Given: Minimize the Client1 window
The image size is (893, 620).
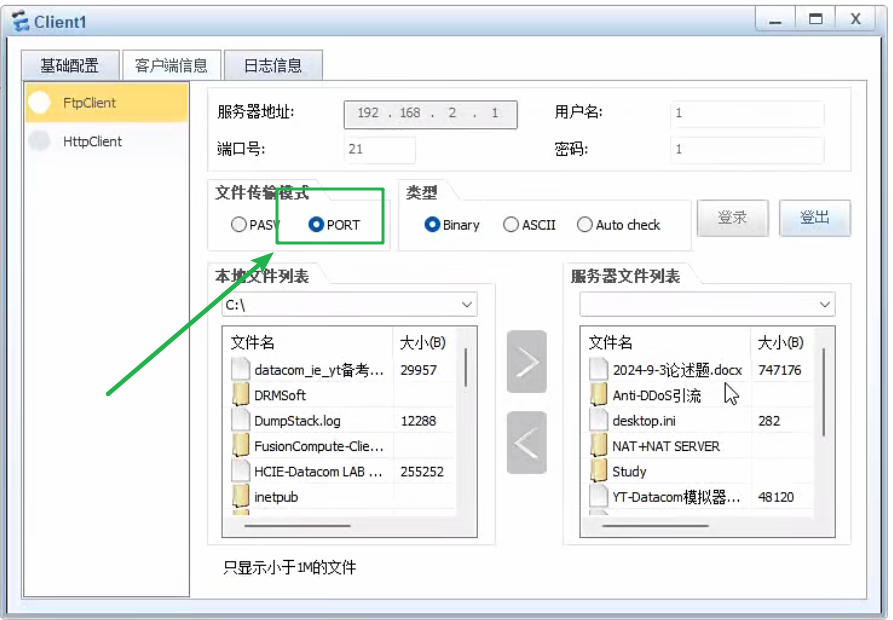Looking at the screenshot, I should click(x=775, y=19).
